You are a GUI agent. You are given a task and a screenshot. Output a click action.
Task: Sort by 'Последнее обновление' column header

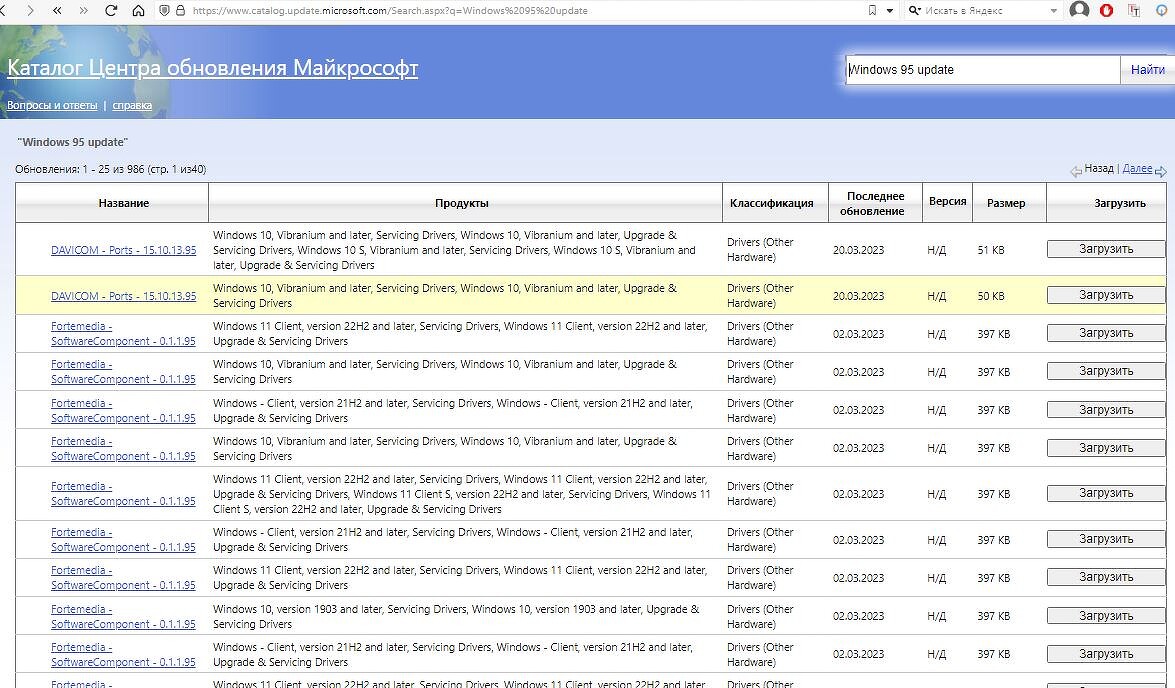(875, 203)
